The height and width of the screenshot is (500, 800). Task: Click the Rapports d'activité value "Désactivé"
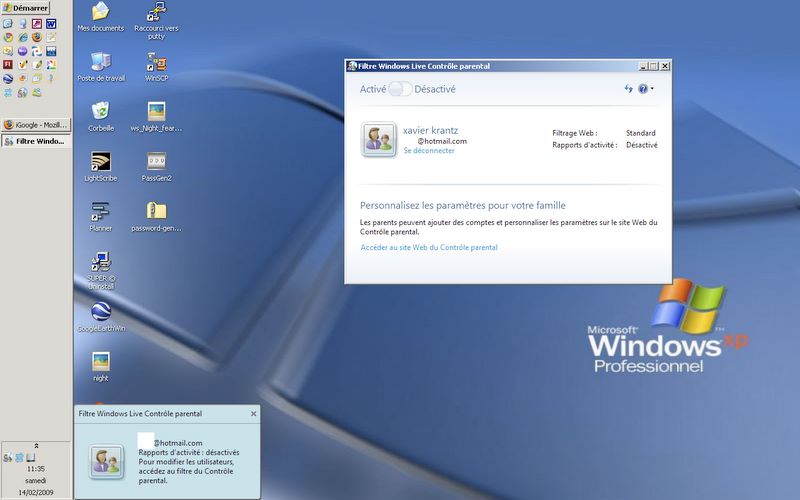(641, 145)
